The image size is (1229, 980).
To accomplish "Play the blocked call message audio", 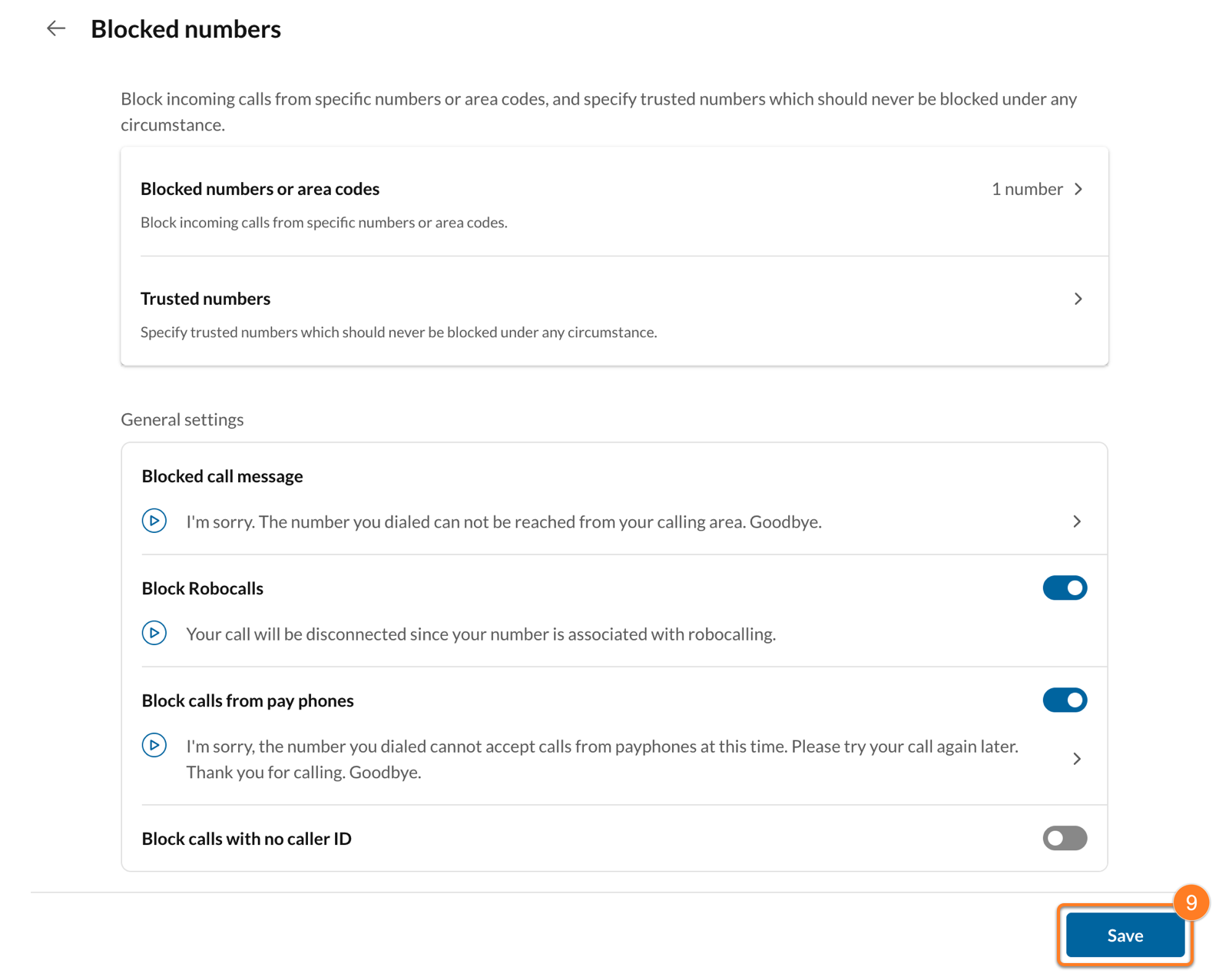I will 154,521.
